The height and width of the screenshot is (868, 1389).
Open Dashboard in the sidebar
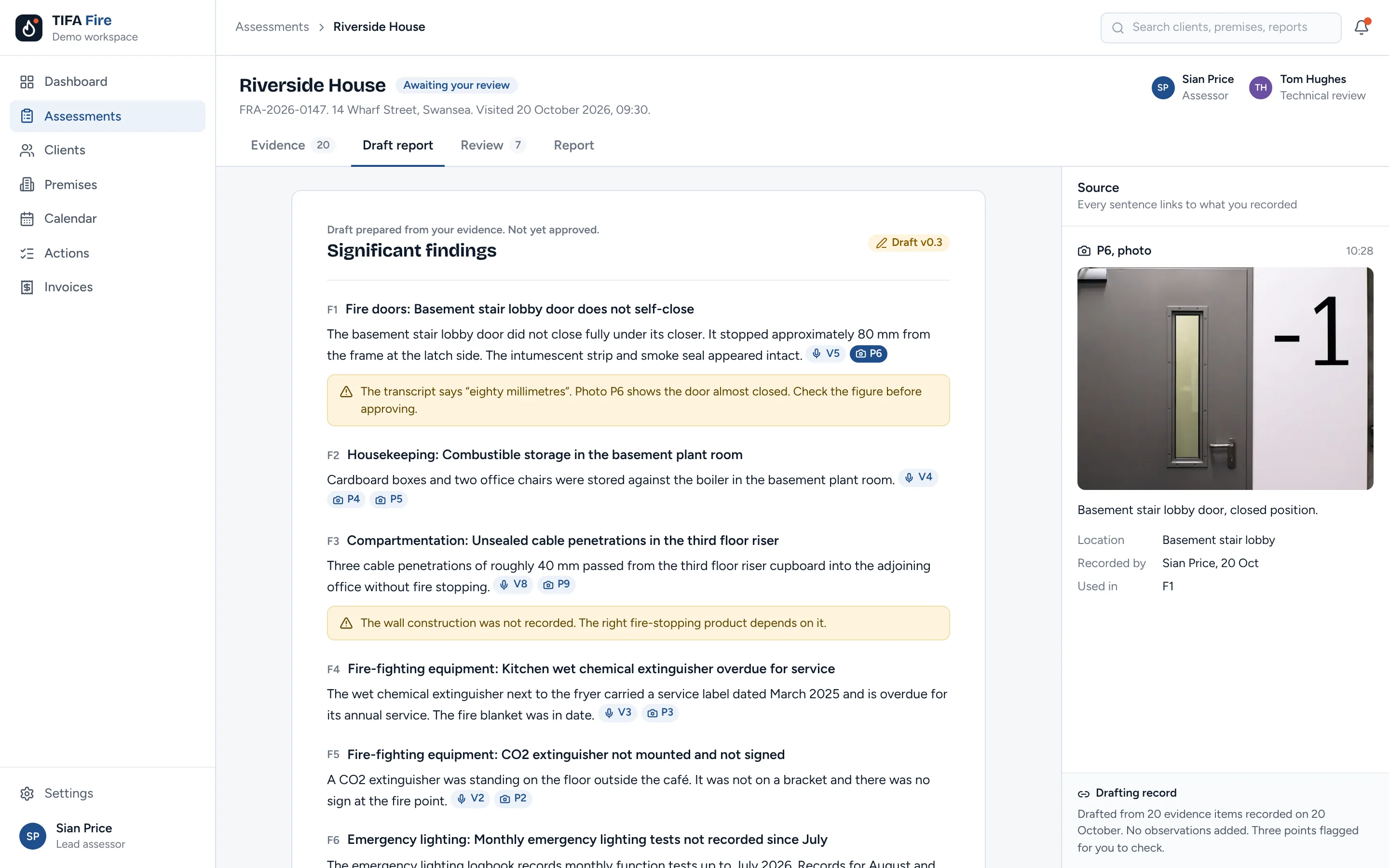click(108, 81)
